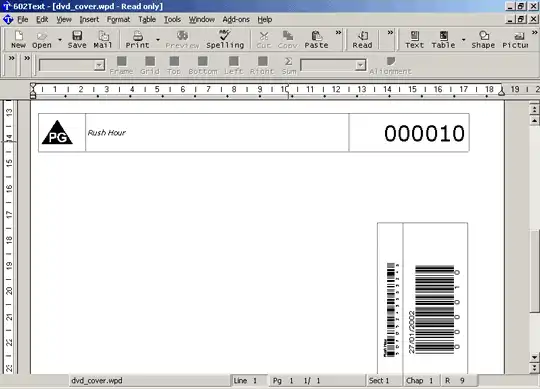The image size is (540, 389).
Task: Restore the document window in menu bar
Action: [521, 20]
